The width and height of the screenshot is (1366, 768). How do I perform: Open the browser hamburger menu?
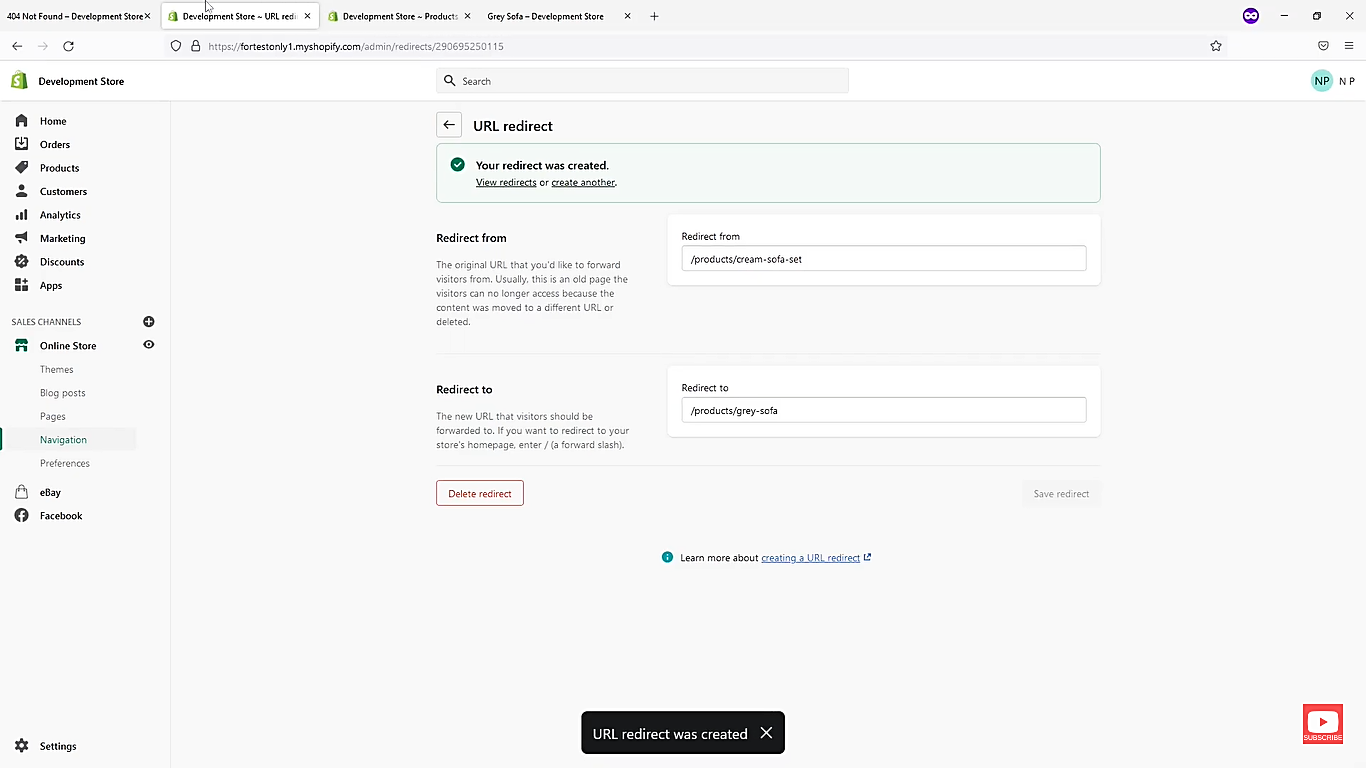(x=1349, y=46)
